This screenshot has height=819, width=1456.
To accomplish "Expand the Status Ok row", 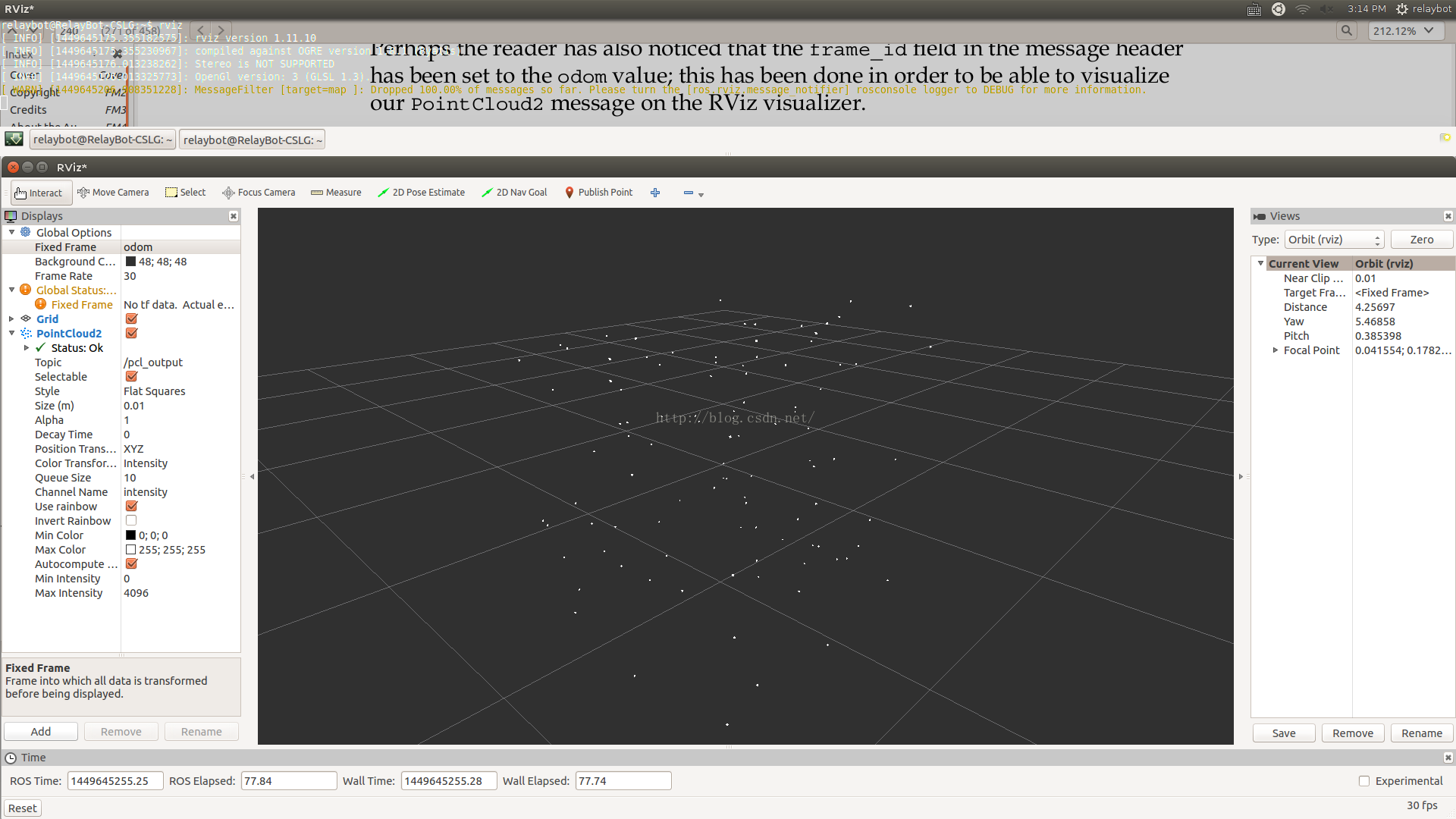I will [x=27, y=347].
